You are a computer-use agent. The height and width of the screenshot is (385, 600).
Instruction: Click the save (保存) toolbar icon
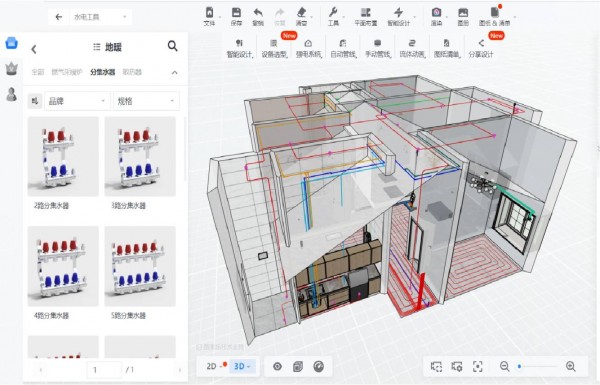click(x=236, y=16)
